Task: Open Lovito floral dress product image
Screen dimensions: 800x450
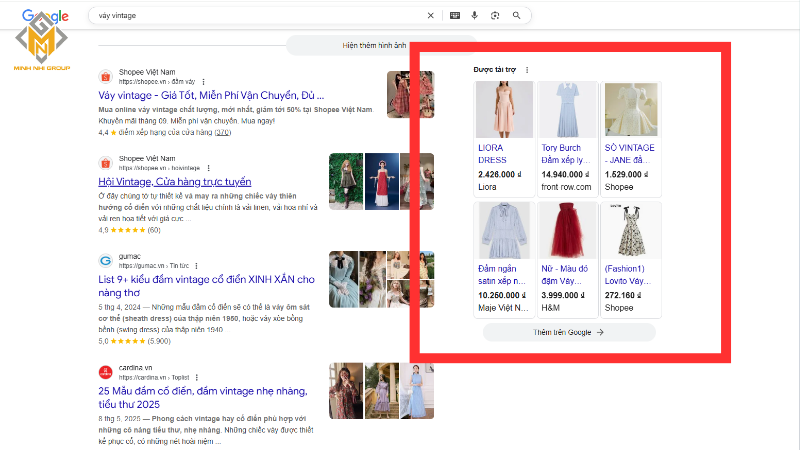Action: point(631,231)
